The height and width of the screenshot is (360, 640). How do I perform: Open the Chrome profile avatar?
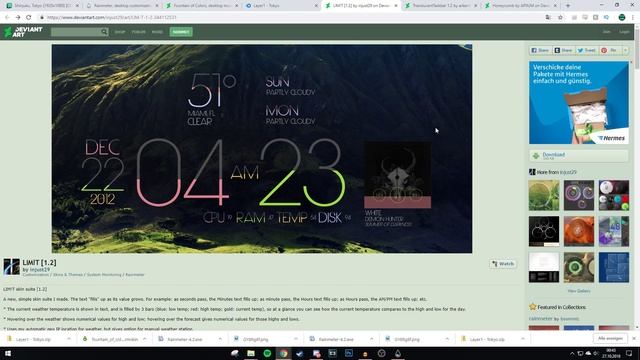point(622,18)
